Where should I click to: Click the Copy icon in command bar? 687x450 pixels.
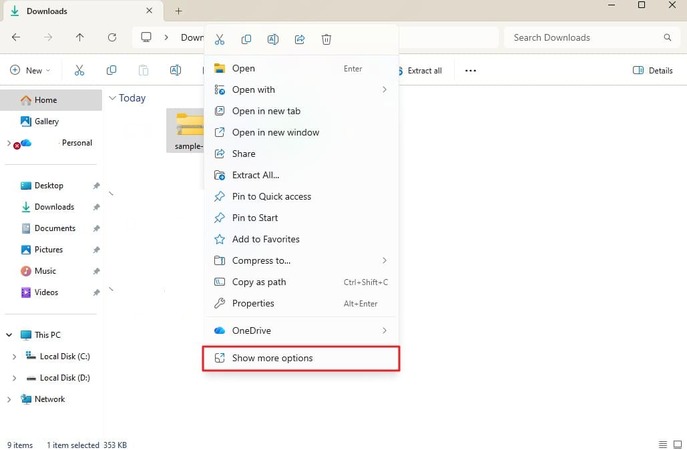tap(111, 70)
